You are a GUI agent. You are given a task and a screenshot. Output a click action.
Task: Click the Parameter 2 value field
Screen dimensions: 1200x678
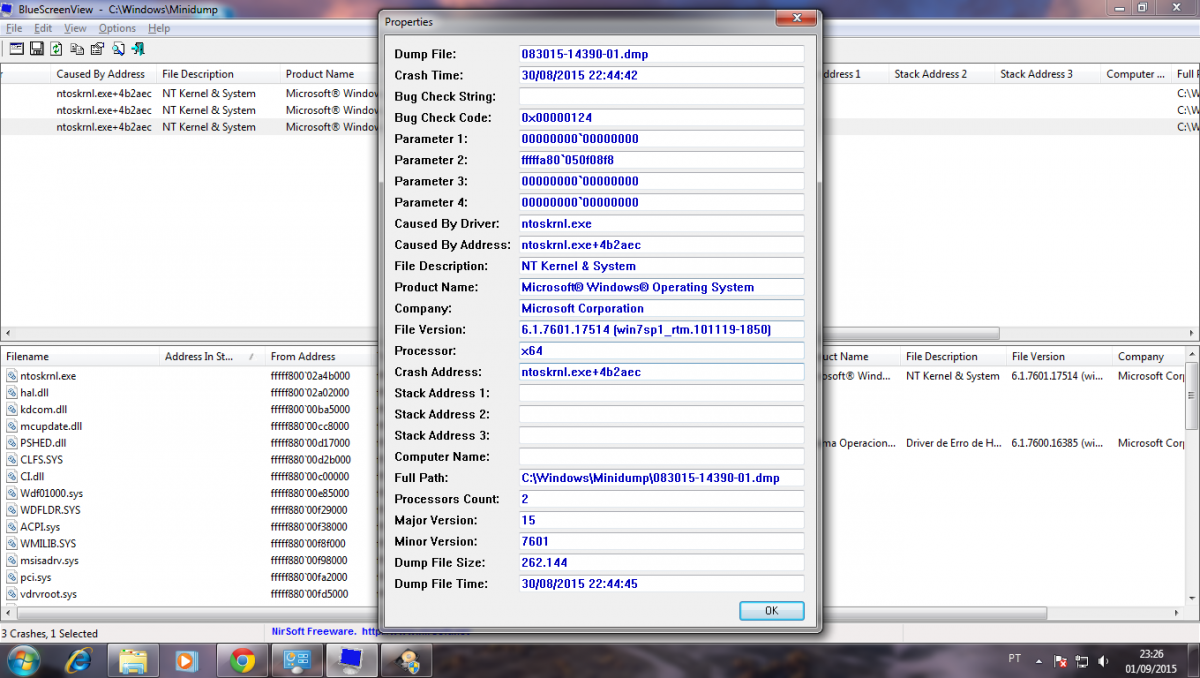[661, 160]
